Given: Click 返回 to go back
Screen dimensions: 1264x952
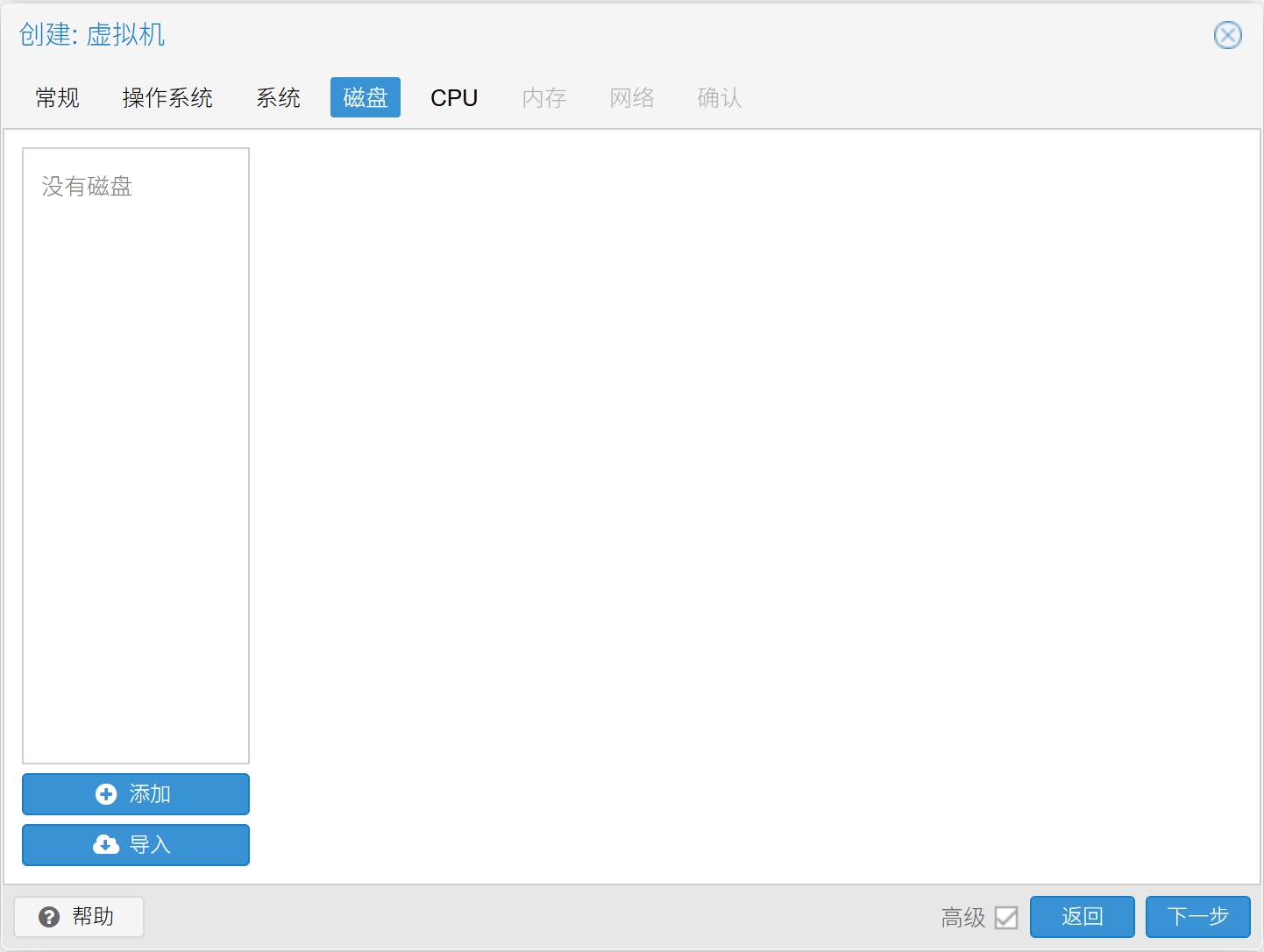Looking at the screenshot, I should tap(1082, 917).
